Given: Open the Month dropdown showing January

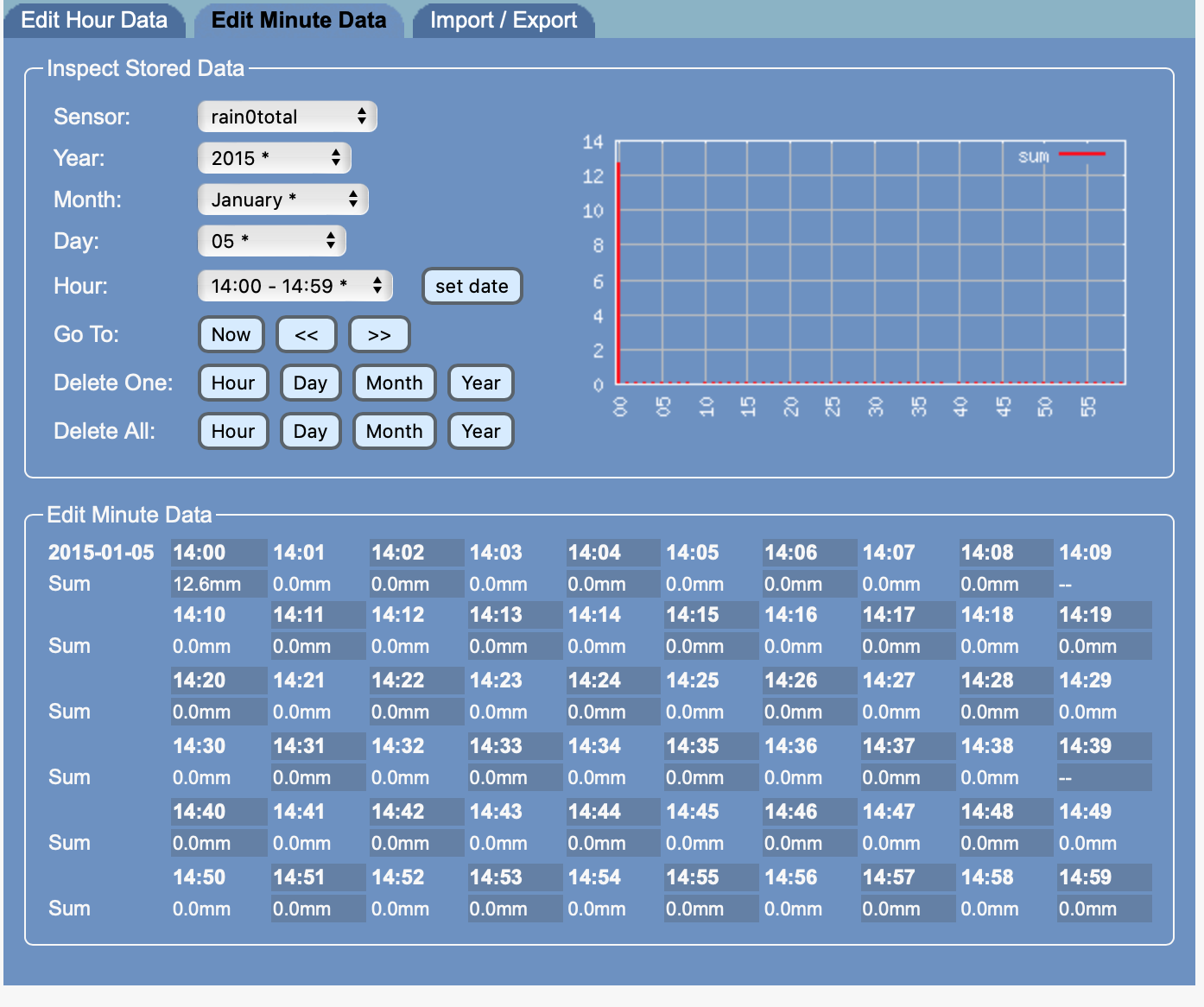Looking at the screenshot, I should (x=283, y=199).
